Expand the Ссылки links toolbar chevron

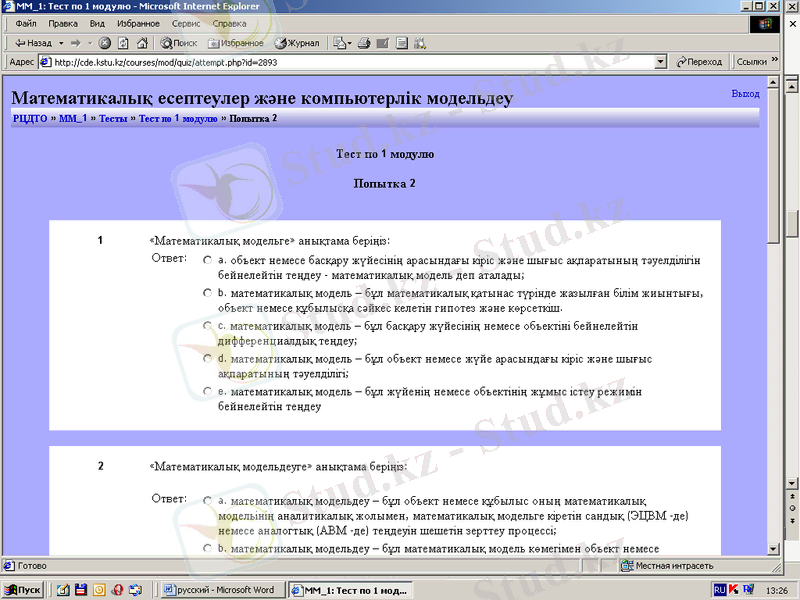(774, 60)
